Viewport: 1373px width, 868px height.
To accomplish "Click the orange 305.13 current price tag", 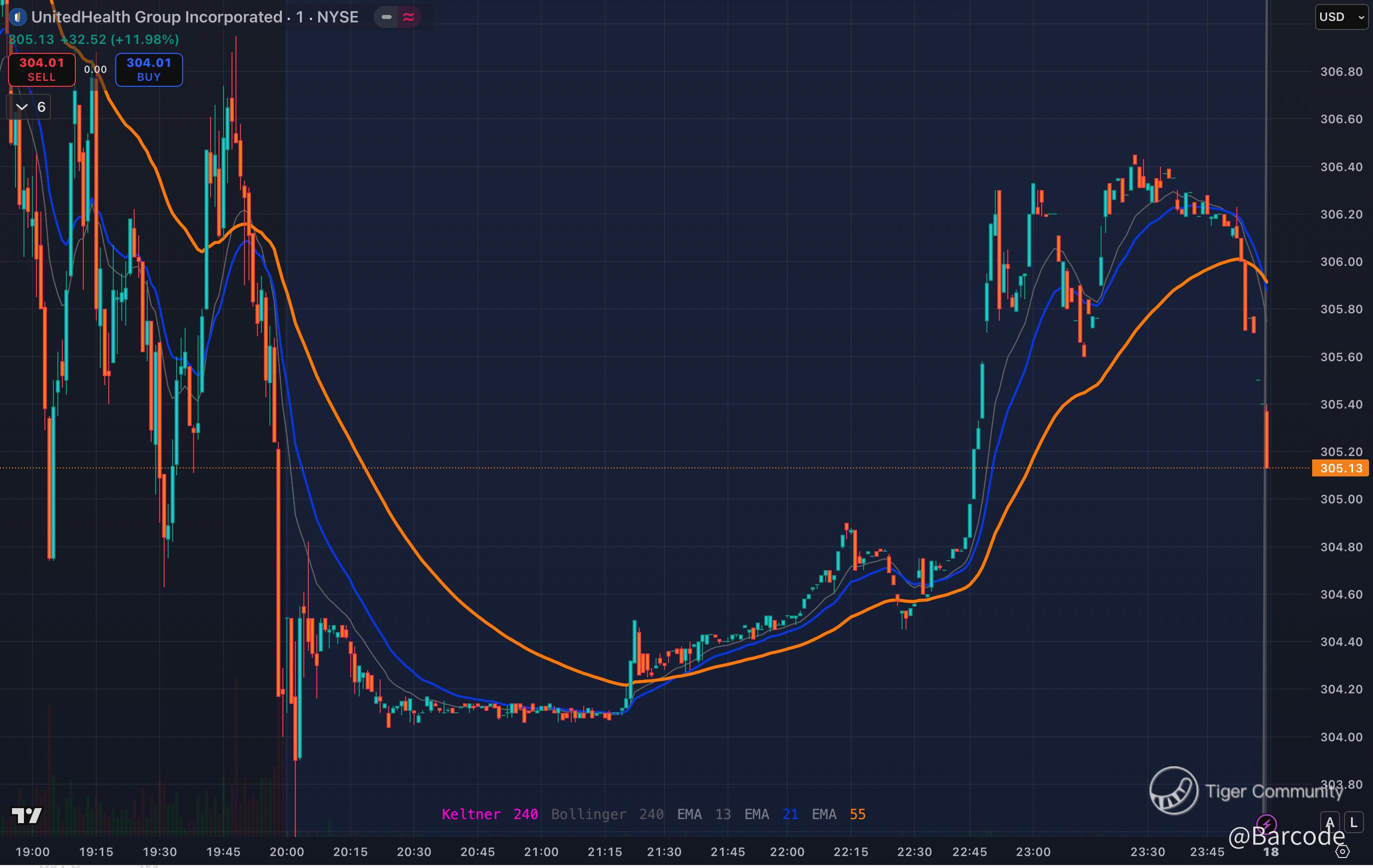I will (1341, 468).
